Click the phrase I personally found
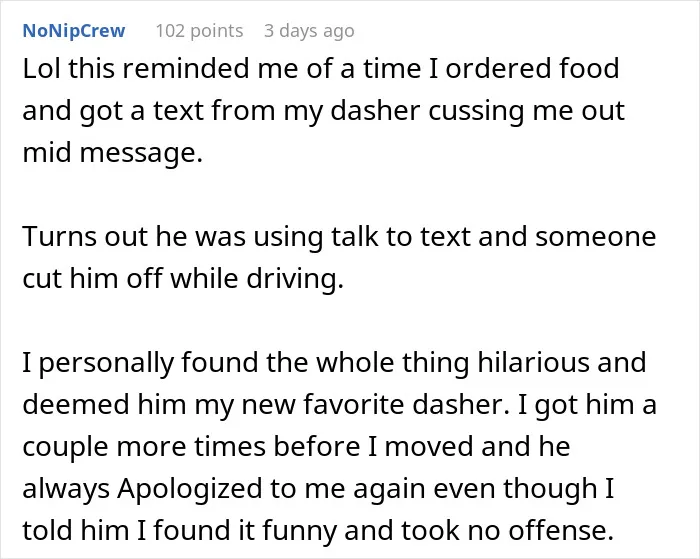The image size is (700, 559). coord(140,362)
